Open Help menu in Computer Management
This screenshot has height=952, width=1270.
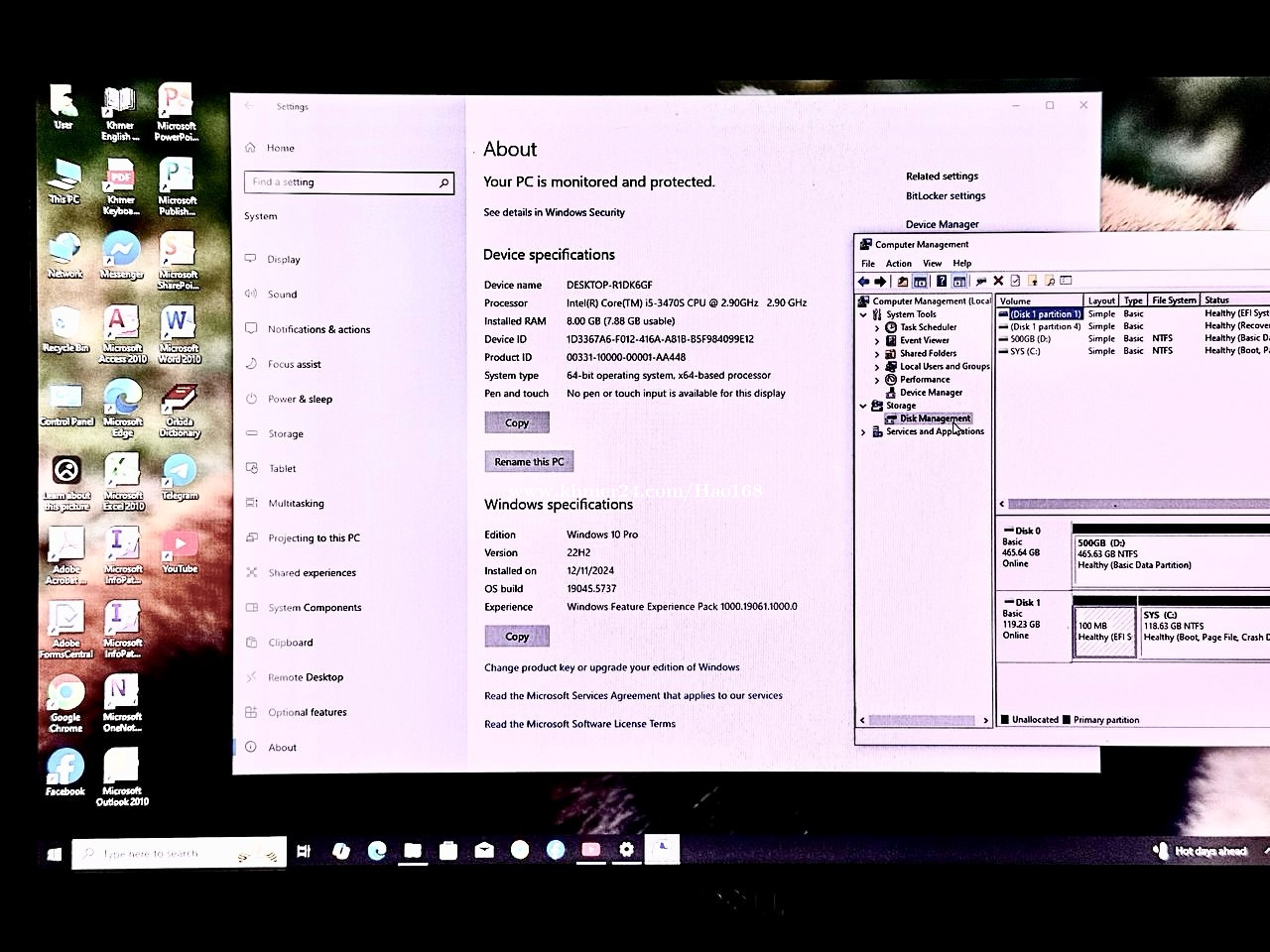coord(962,264)
